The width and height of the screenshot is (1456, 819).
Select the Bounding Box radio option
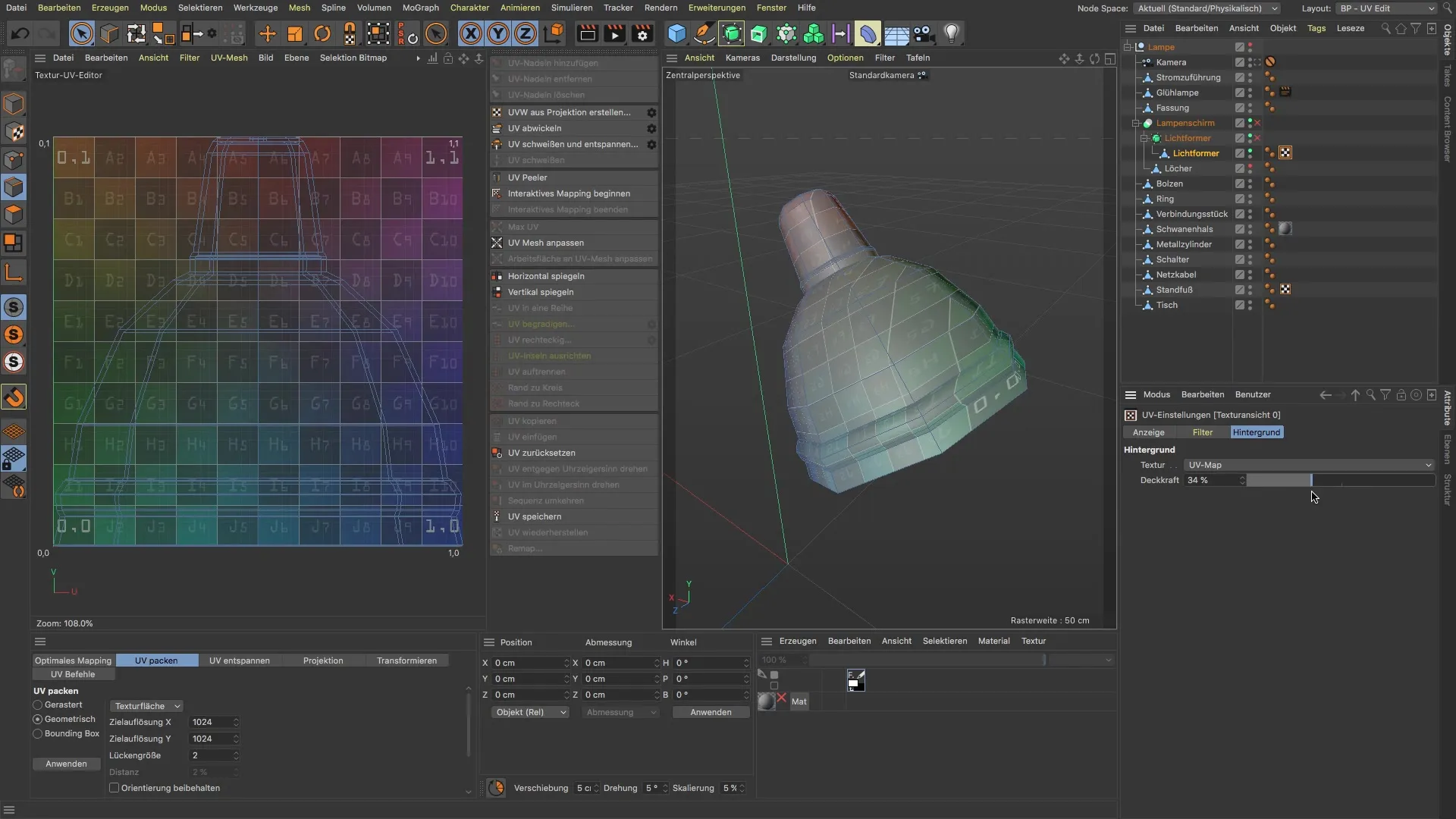[37, 734]
